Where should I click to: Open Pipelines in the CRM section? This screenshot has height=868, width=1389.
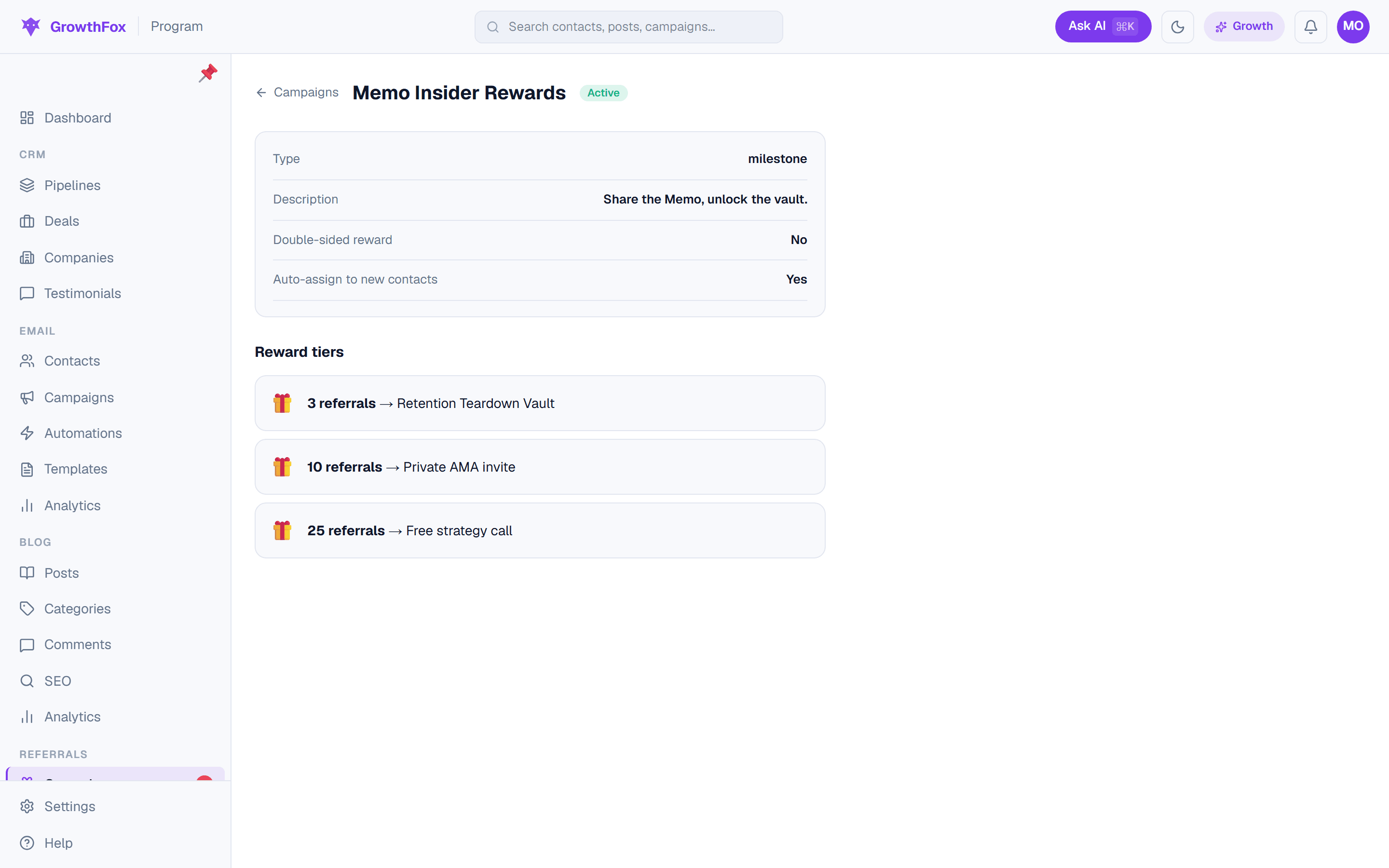click(x=115, y=186)
